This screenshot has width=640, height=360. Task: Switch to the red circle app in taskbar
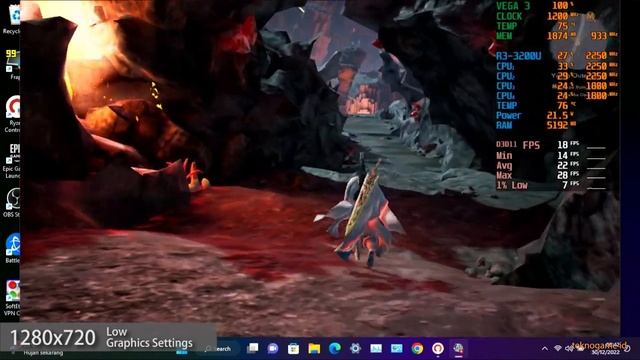438,348
